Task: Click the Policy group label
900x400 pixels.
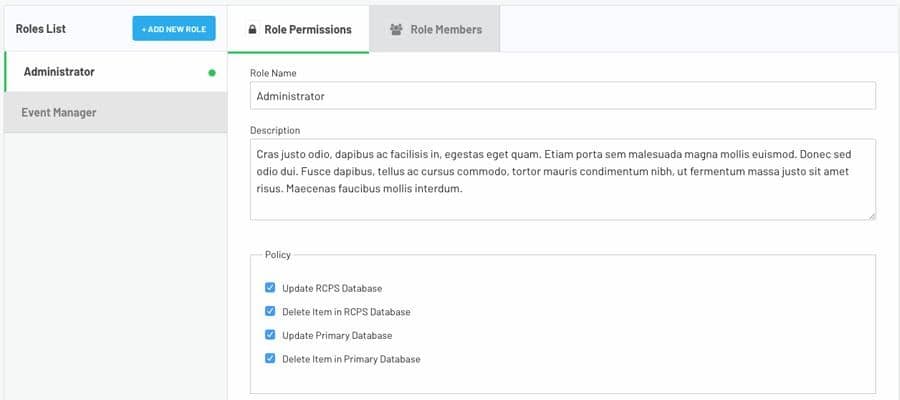Action: click(278, 255)
